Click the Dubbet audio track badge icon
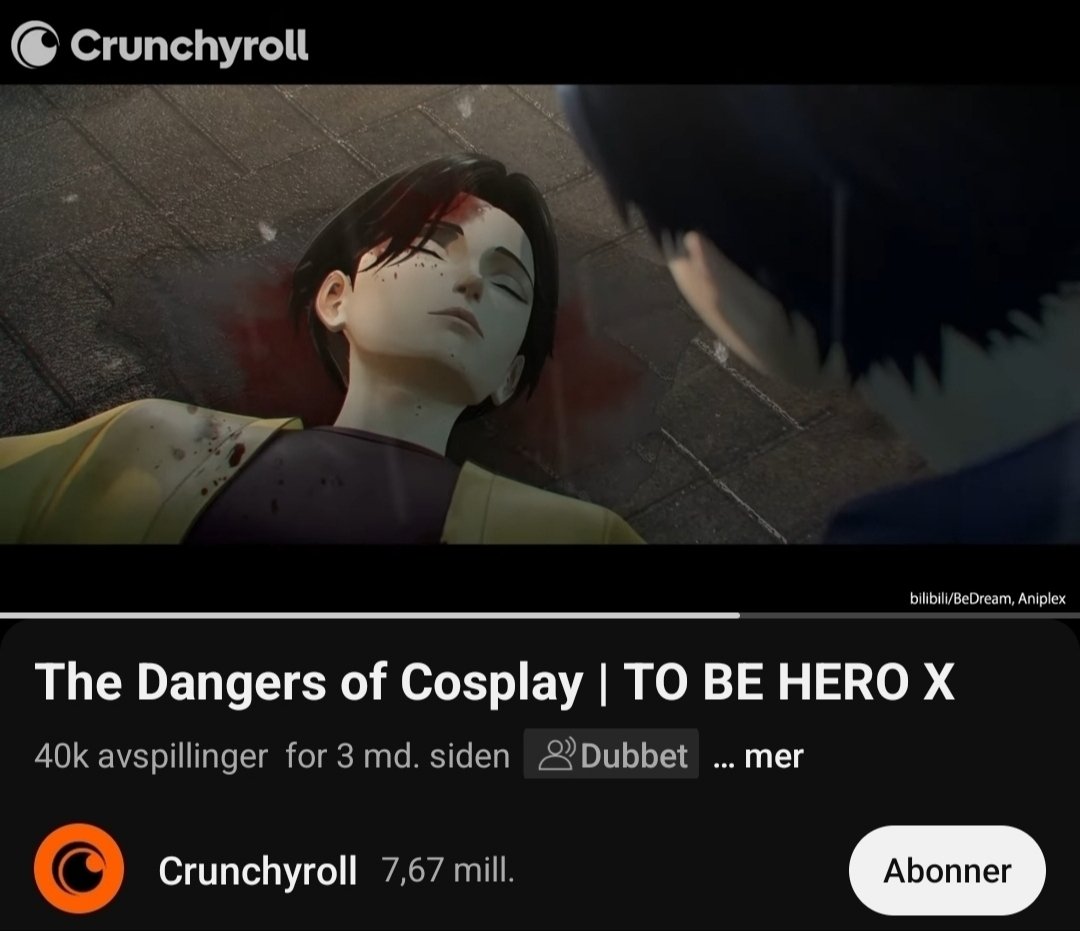 pos(557,755)
